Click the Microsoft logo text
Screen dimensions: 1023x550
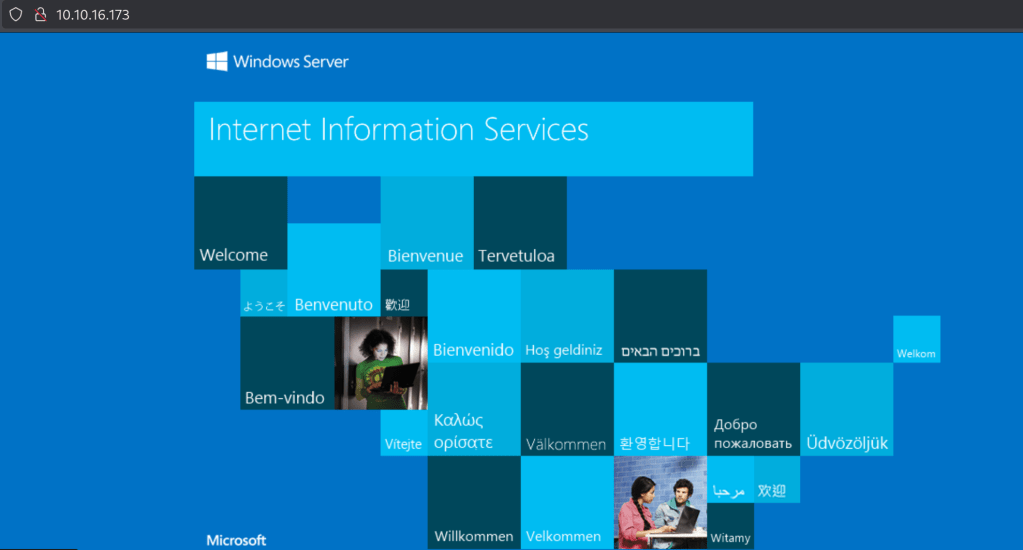tap(236, 540)
